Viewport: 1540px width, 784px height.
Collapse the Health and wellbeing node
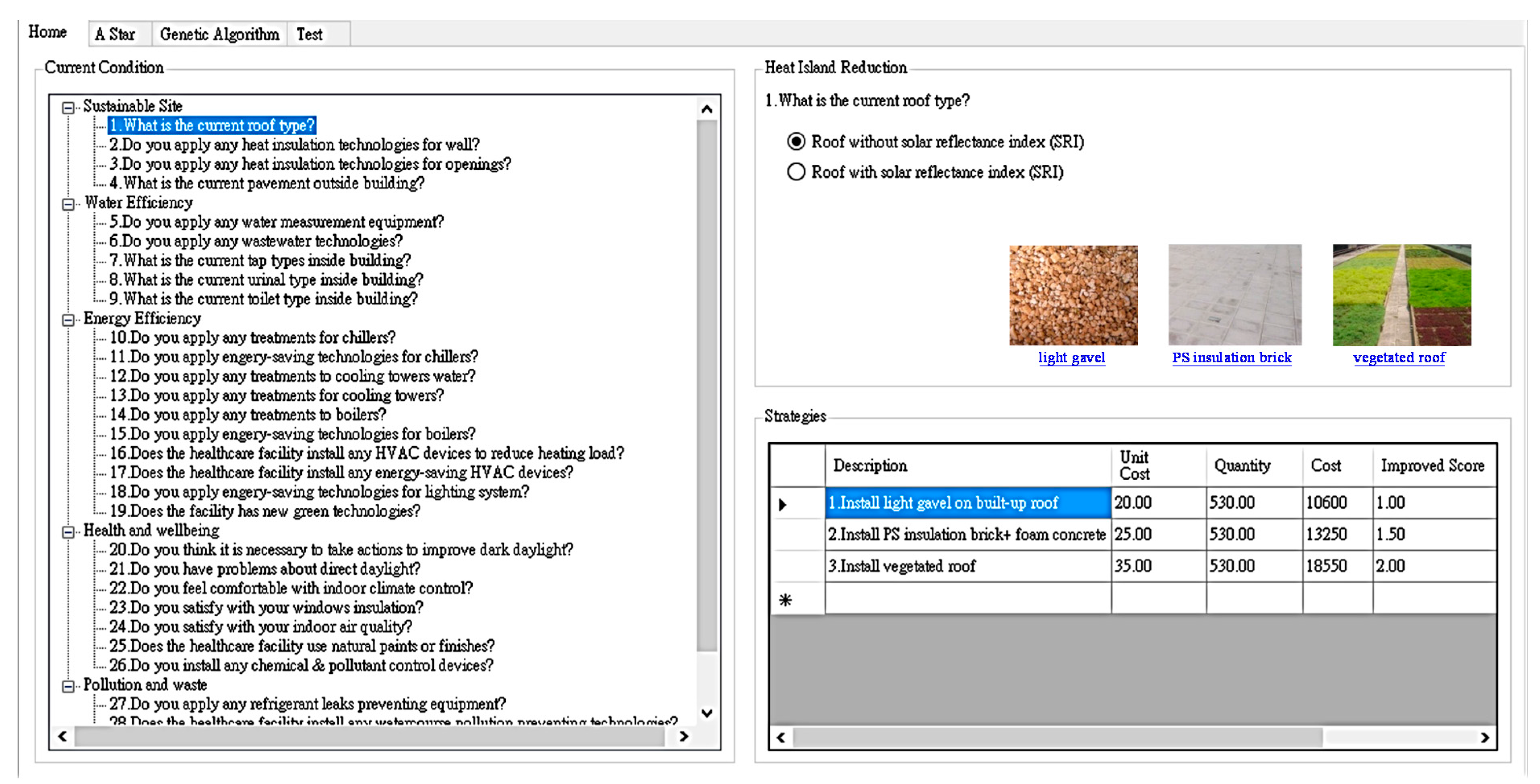pos(68,532)
